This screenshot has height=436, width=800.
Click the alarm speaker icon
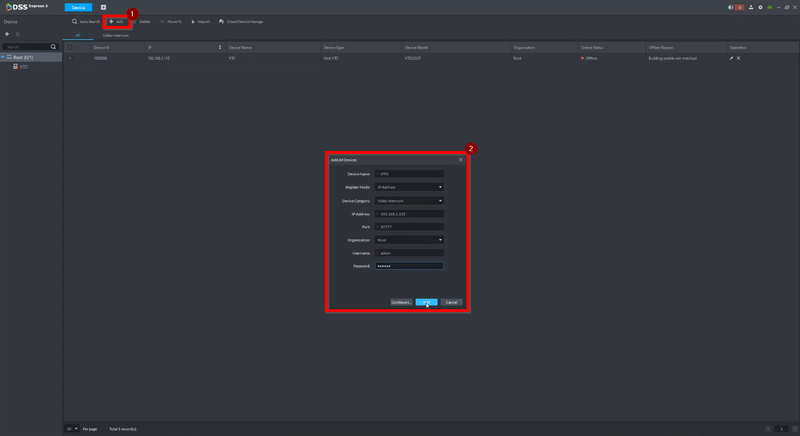pos(731,7)
